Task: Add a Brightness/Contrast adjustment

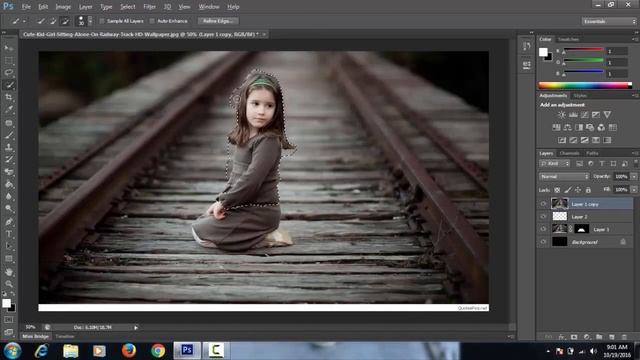Action: [x=562, y=115]
